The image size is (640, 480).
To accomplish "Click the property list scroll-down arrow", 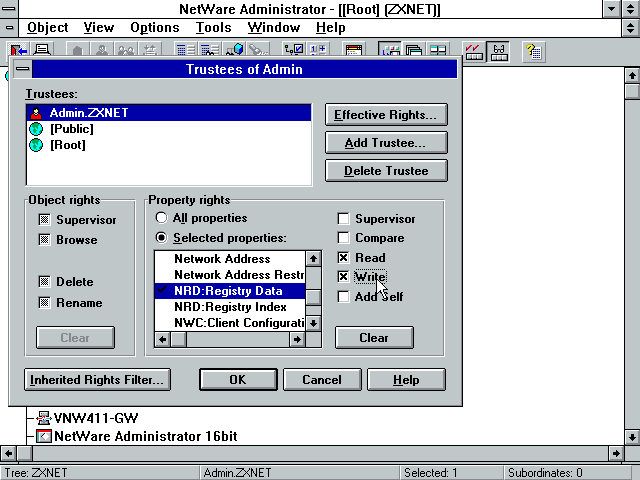I will 313,323.
